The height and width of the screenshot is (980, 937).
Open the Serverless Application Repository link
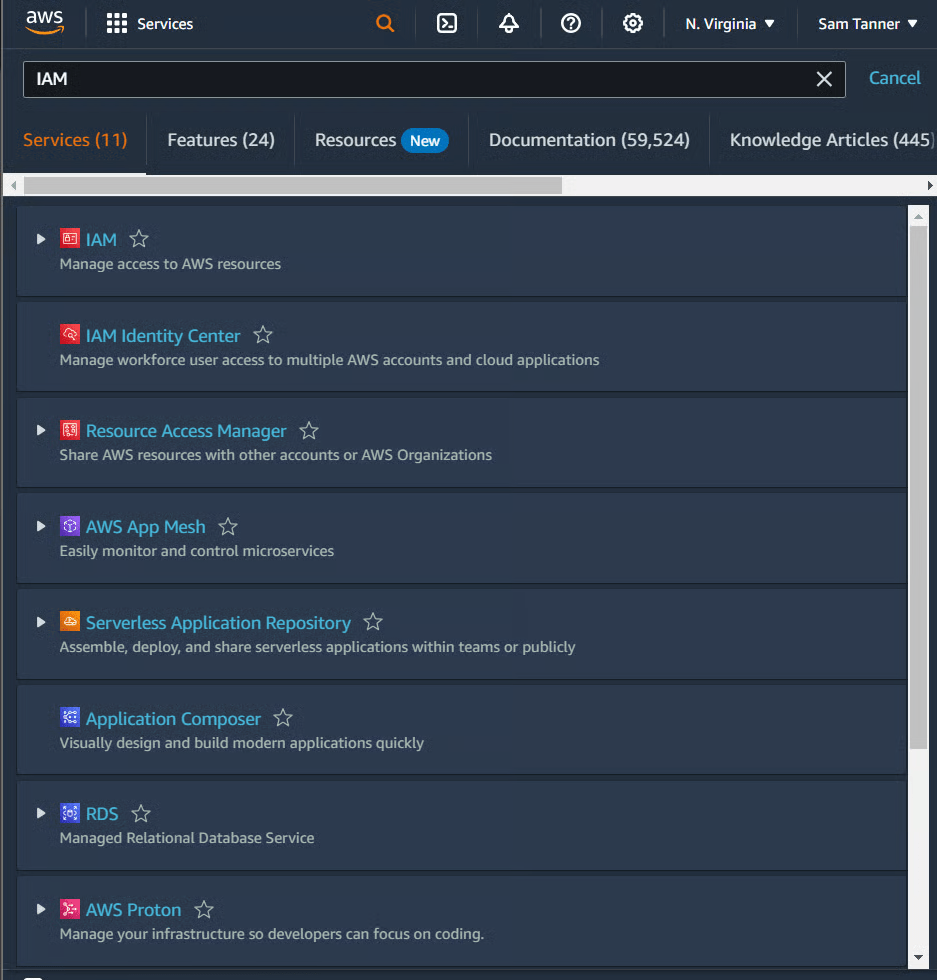point(218,623)
